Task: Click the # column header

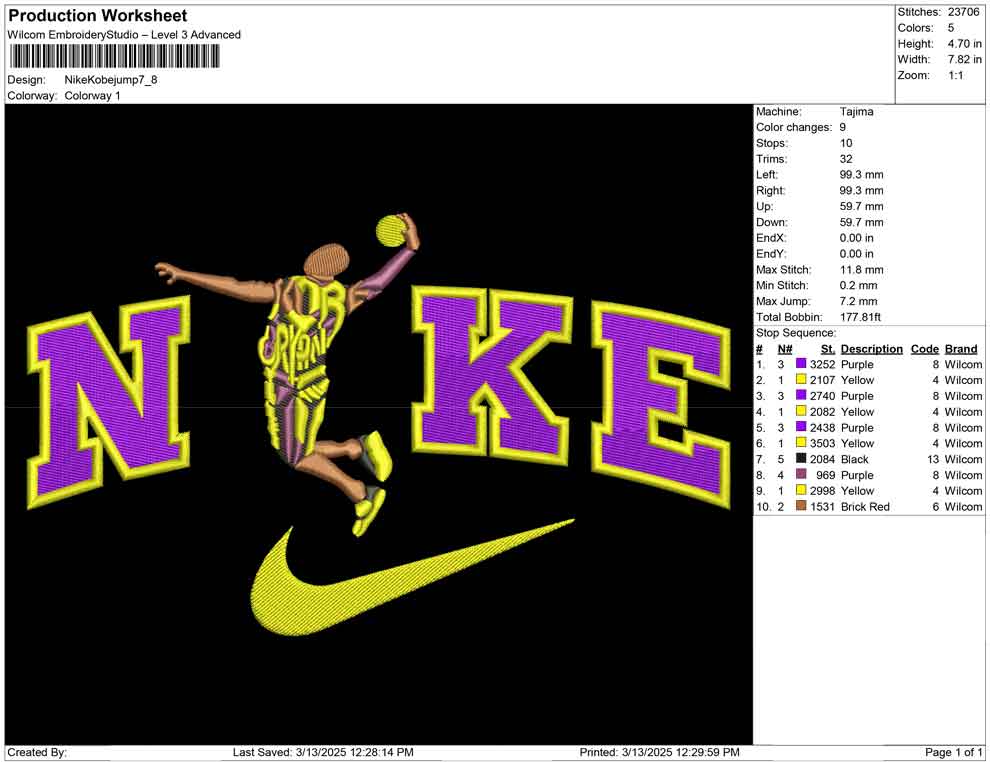Action: [x=760, y=348]
